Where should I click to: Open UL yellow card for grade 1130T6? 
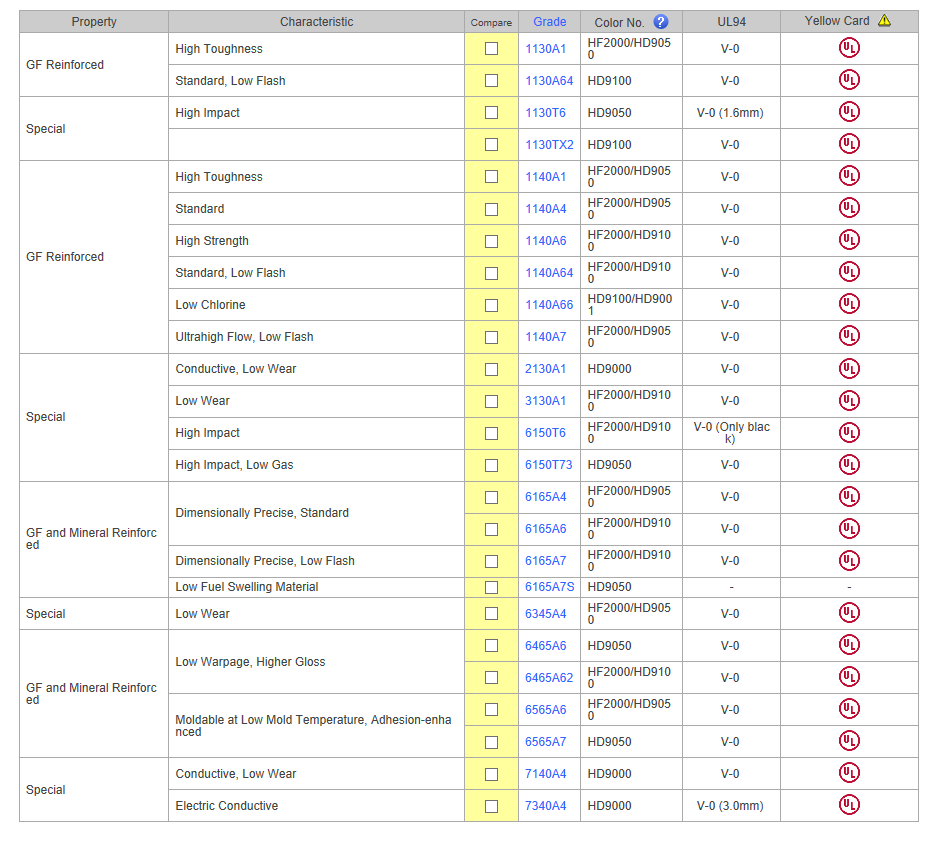point(849,112)
